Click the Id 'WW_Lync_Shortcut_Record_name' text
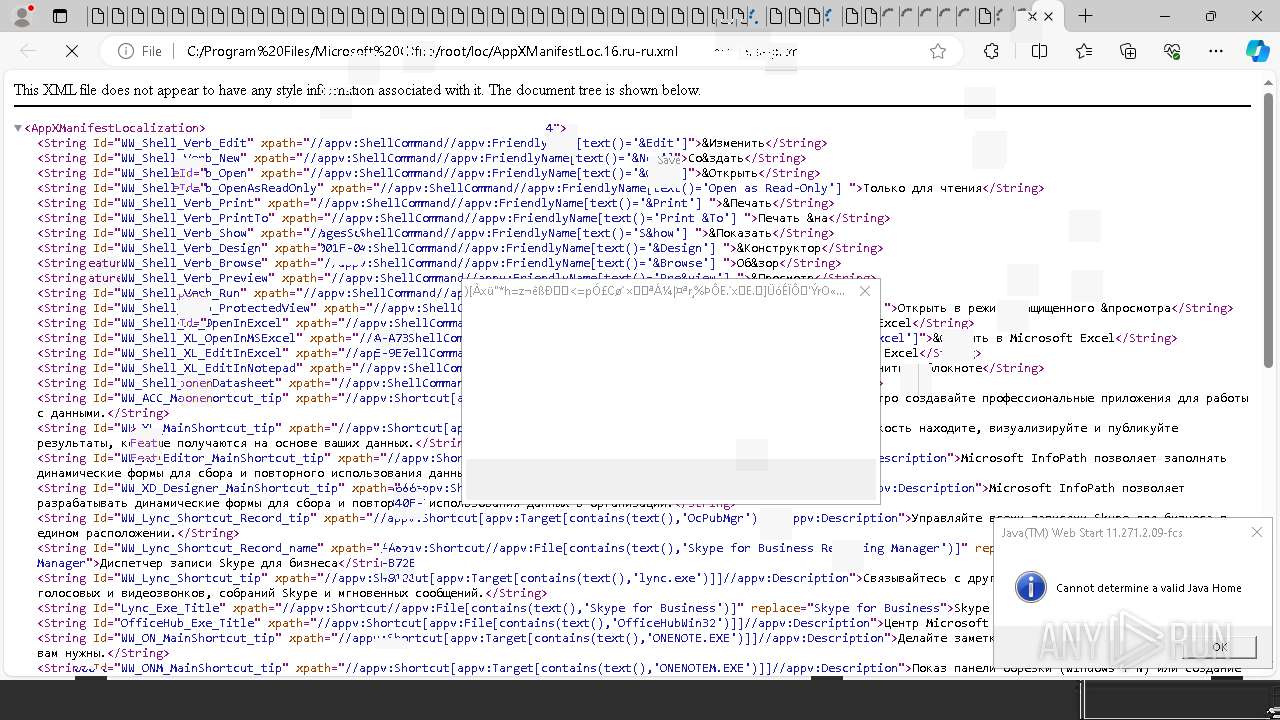 tap(219, 548)
